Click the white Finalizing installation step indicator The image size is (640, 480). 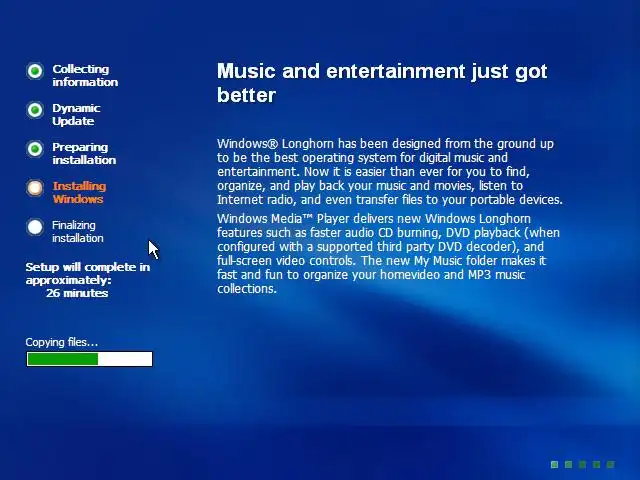[x=35, y=227]
